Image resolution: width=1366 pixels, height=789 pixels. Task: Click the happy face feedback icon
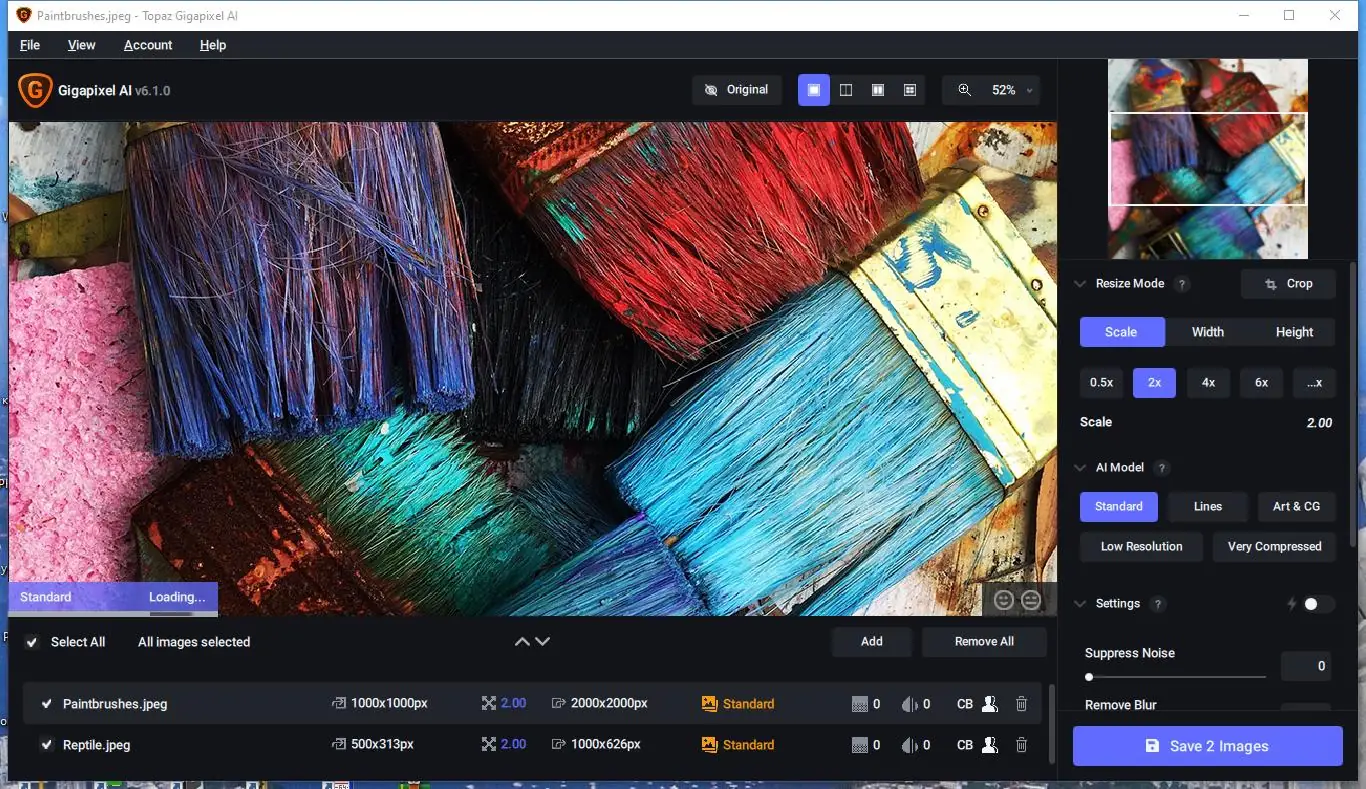pos(1004,600)
